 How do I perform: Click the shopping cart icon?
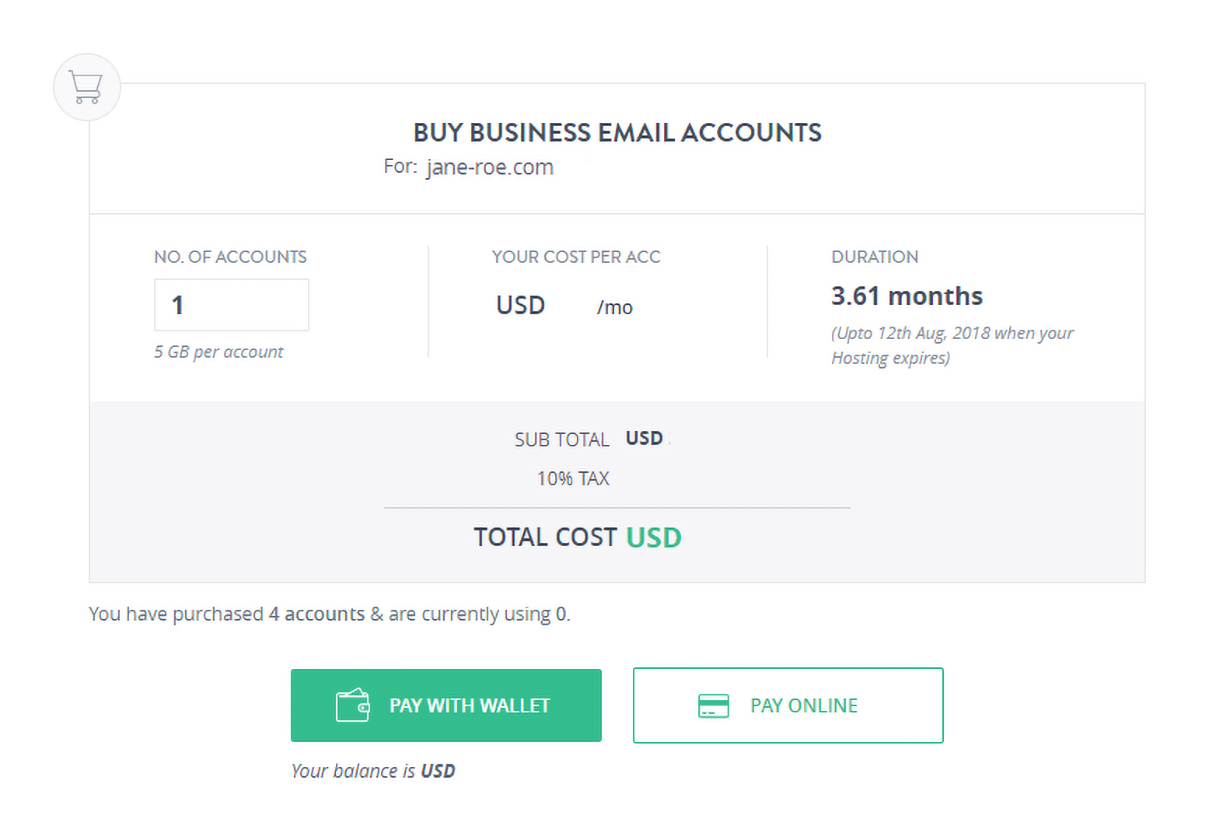pyautogui.click(x=87, y=88)
